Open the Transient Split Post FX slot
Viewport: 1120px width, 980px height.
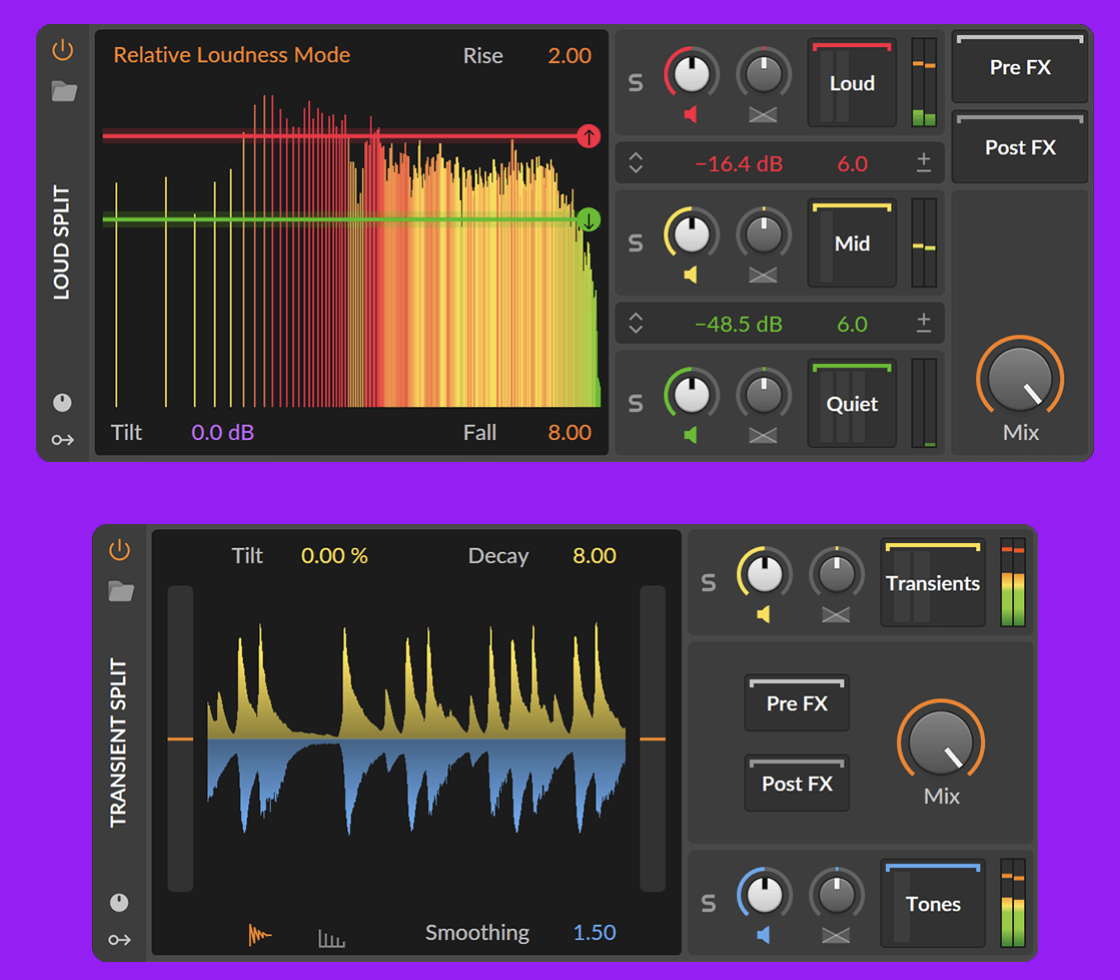point(797,784)
